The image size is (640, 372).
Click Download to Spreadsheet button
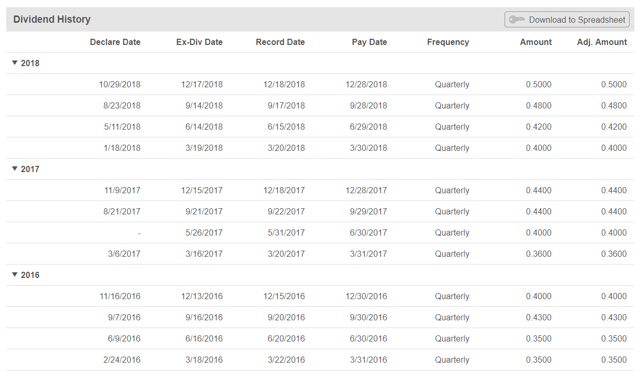coord(567,20)
